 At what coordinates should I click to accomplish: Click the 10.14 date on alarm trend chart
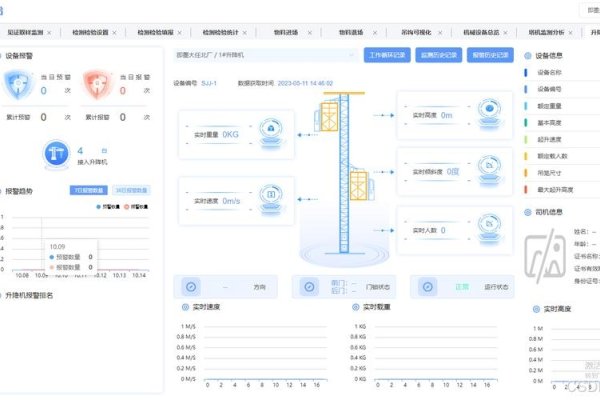[139, 275]
